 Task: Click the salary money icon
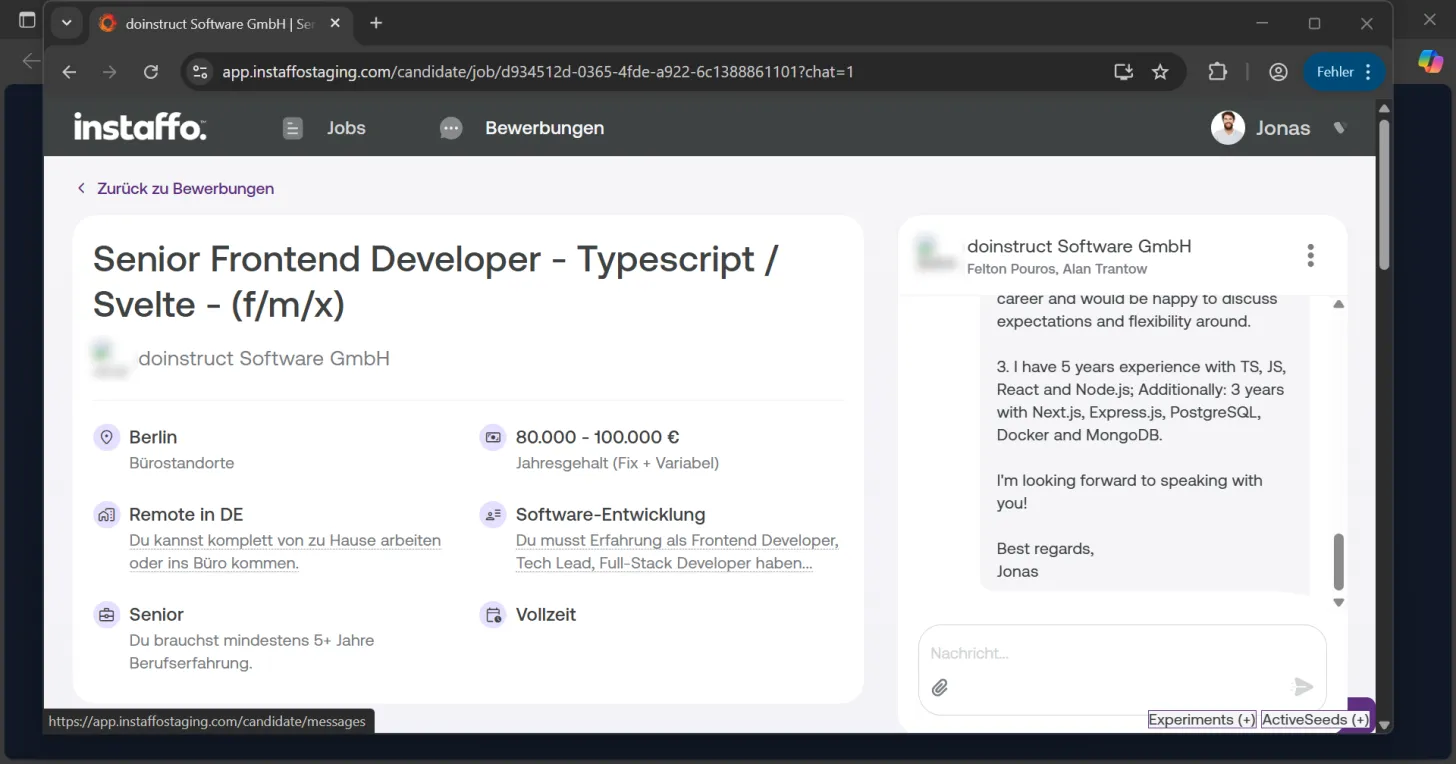(493, 437)
